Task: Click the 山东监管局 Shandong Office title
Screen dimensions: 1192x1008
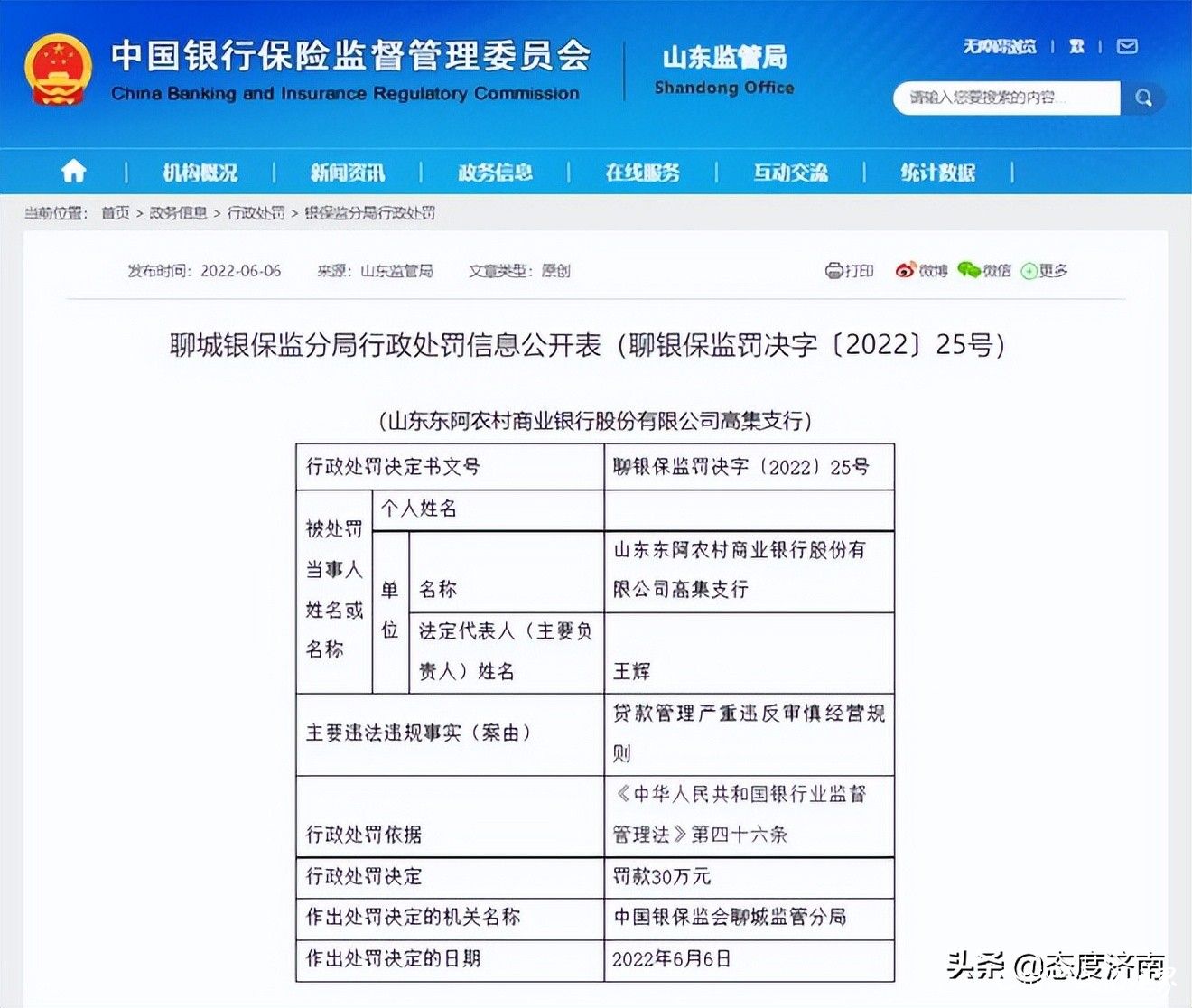Action: pyautogui.click(x=724, y=70)
